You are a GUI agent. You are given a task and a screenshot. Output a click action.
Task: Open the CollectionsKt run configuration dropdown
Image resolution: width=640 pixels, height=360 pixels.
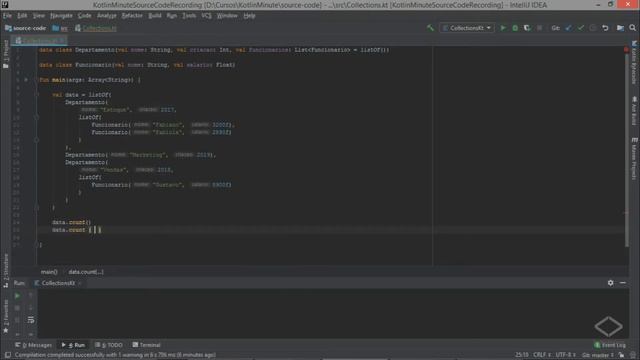click(467, 28)
